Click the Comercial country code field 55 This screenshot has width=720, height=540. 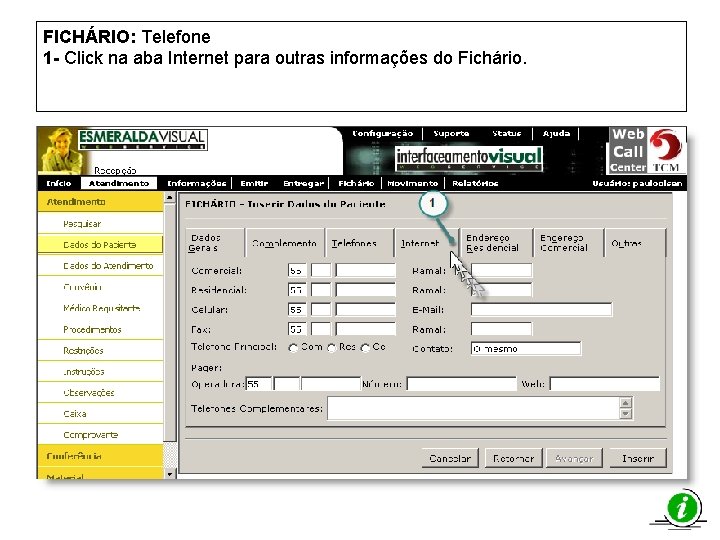(x=297, y=270)
